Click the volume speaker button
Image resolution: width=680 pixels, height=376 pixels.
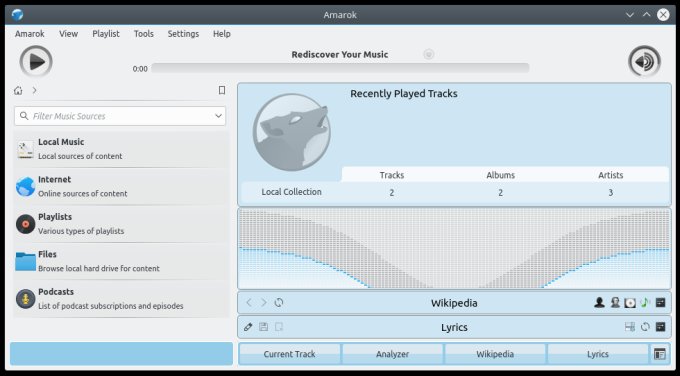644,62
